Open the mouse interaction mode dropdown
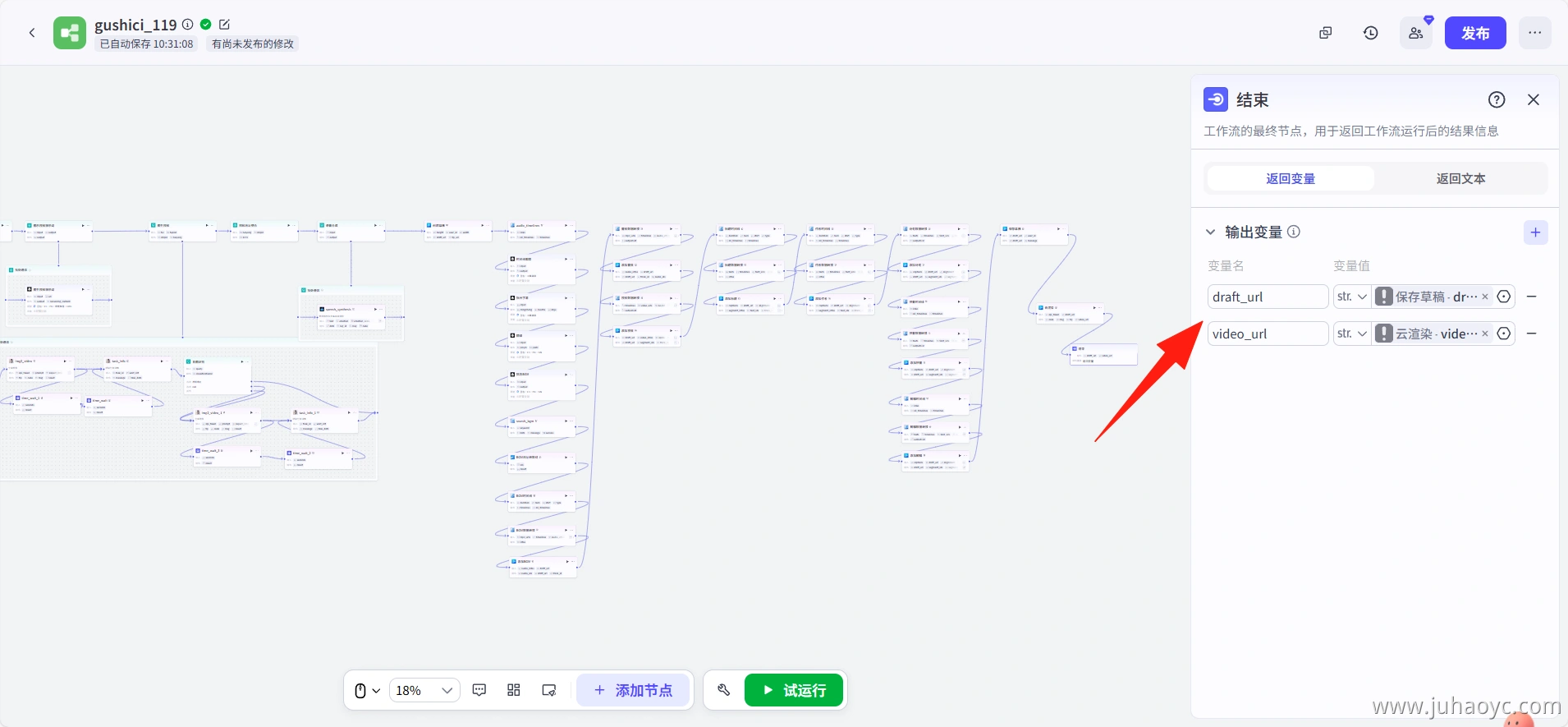The image size is (1568, 727). click(x=367, y=690)
